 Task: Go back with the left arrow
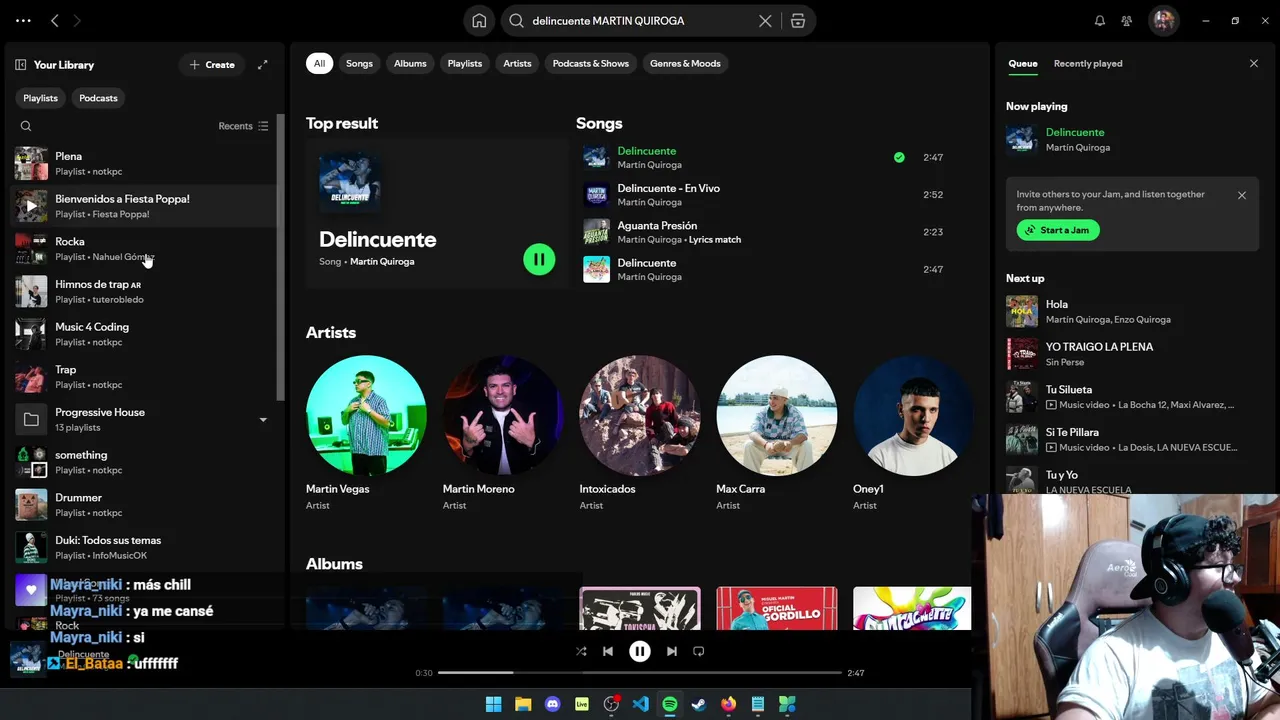pyautogui.click(x=55, y=20)
